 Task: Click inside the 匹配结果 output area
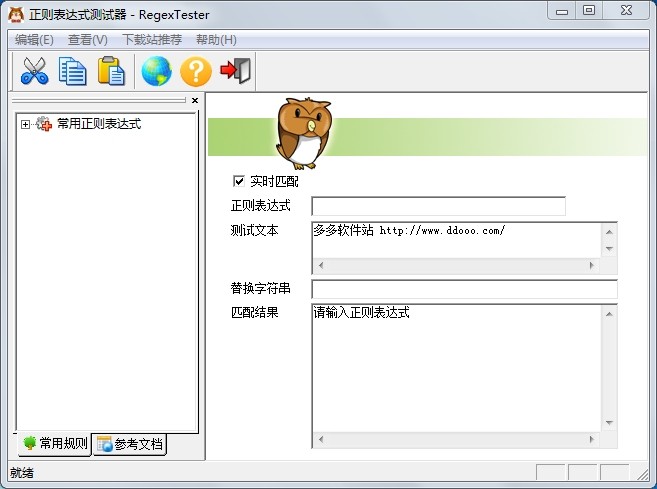(457, 369)
